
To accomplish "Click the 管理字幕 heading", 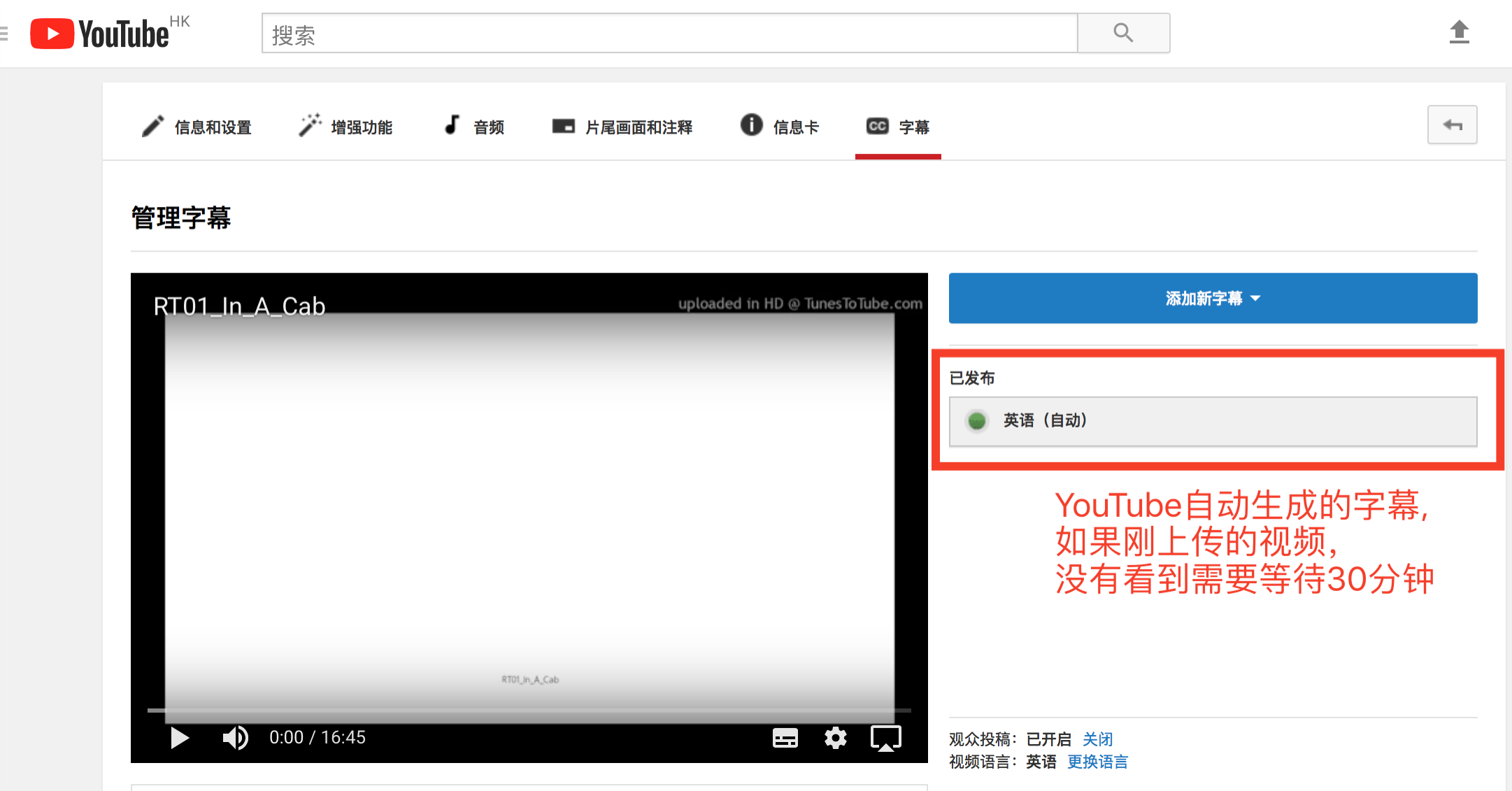I will coord(181,218).
